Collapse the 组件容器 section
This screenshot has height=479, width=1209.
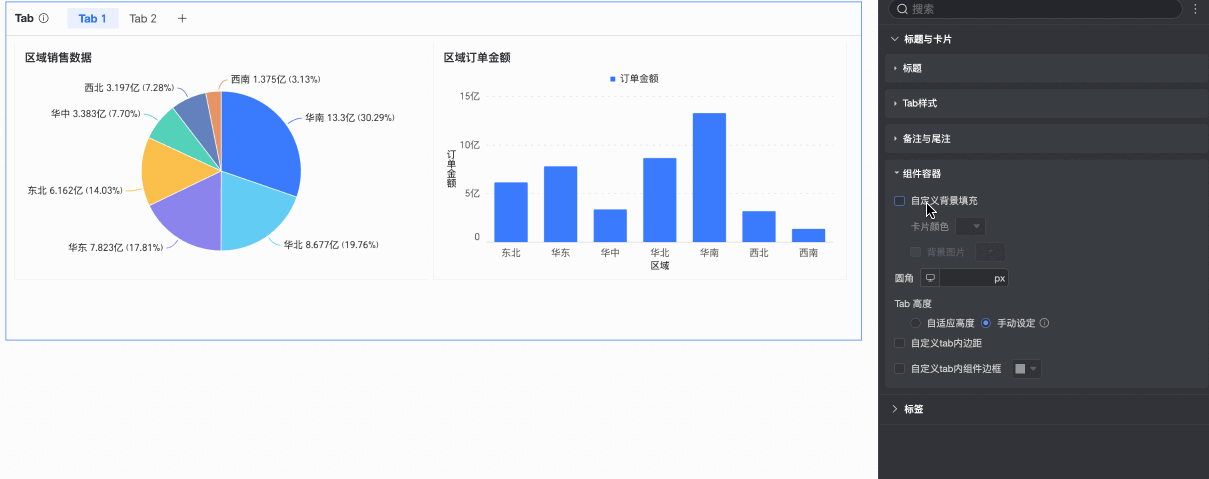(920, 173)
